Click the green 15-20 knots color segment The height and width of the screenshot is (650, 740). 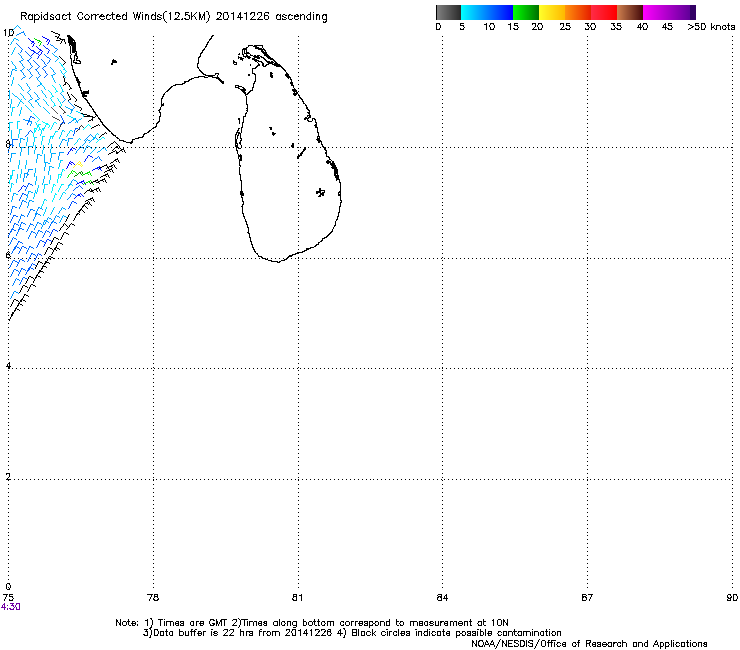coord(526,12)
